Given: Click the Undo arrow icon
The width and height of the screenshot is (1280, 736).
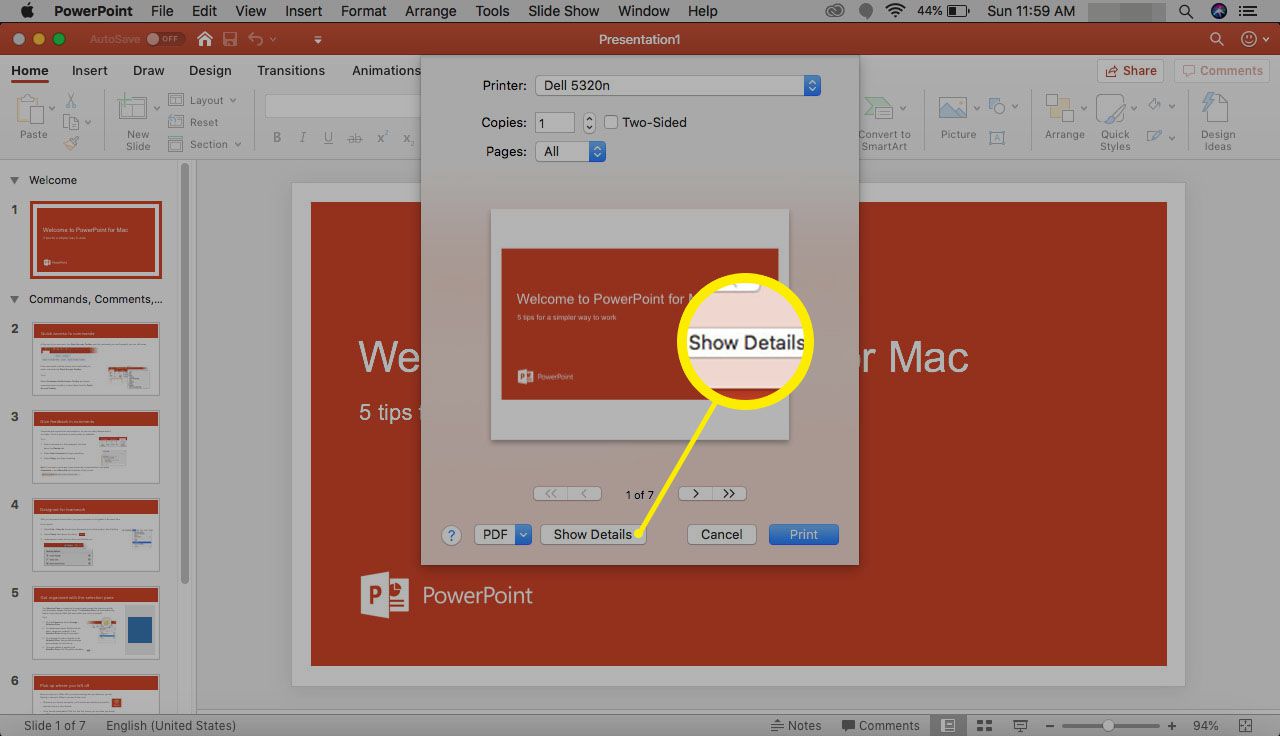Looking at the screenshot, I should tap(256, 39).
